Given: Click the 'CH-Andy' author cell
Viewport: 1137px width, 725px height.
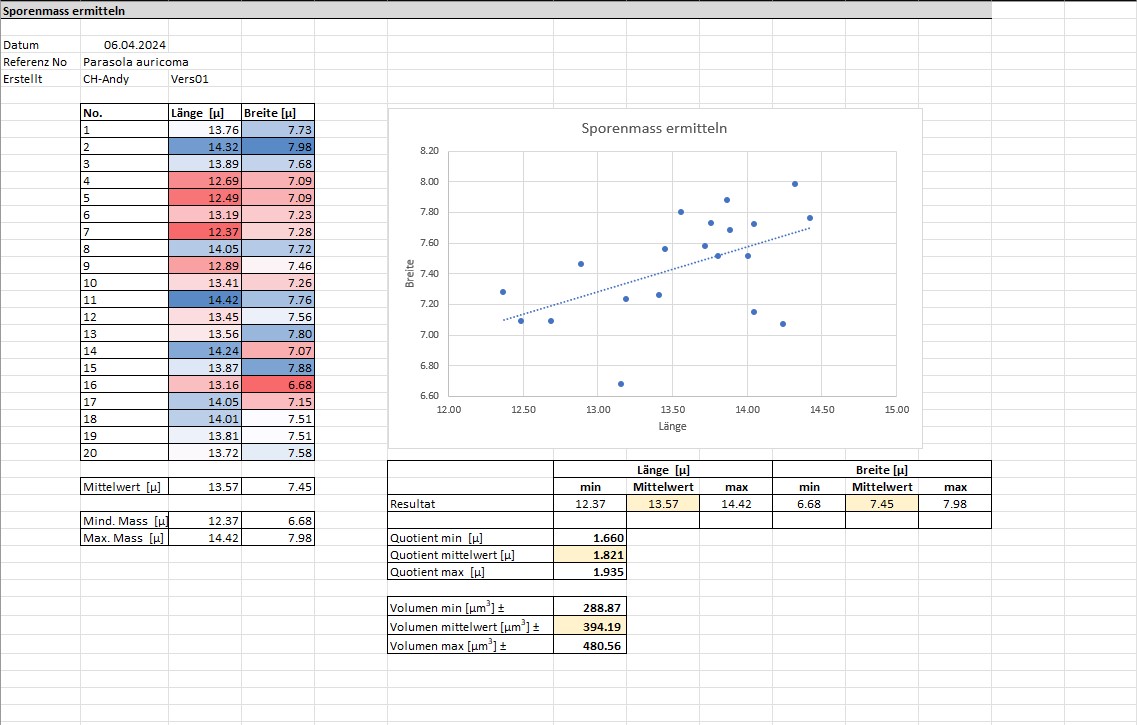Looking at the screenshot, I should click(107, 79).
